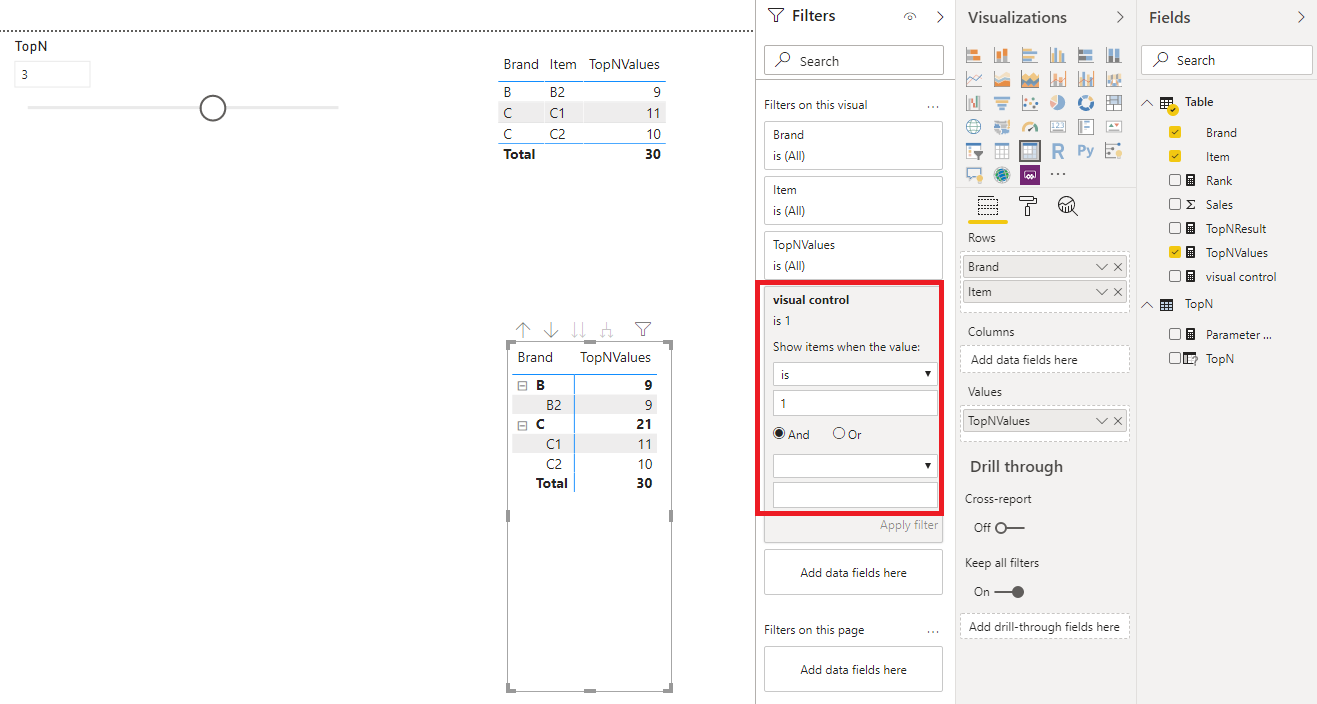1317x704 pixels.
Task: Uncheck the Brand field checkbox
Action: (1175, 132)
